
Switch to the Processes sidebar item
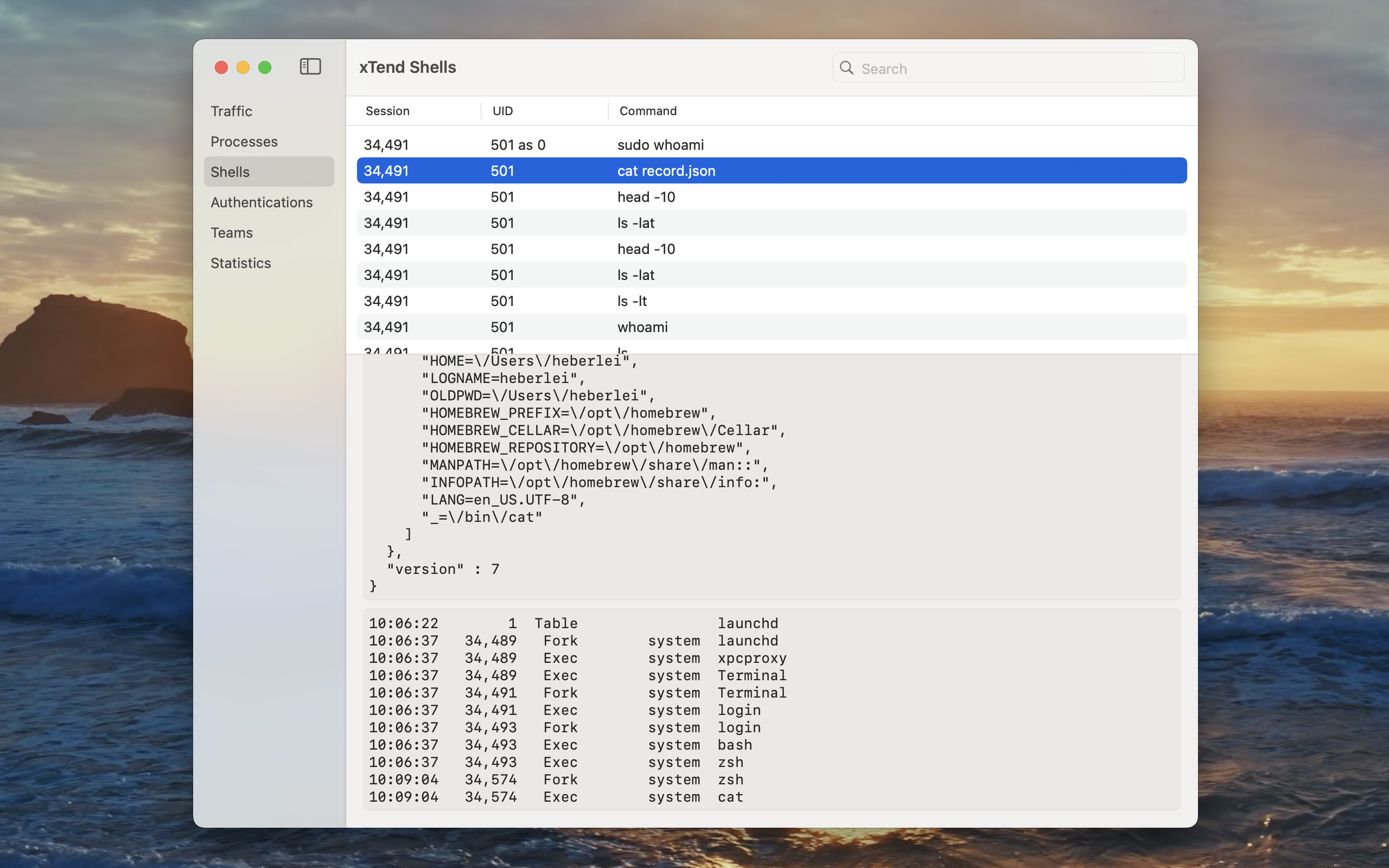pyautogui.click(x=244, y=141)
